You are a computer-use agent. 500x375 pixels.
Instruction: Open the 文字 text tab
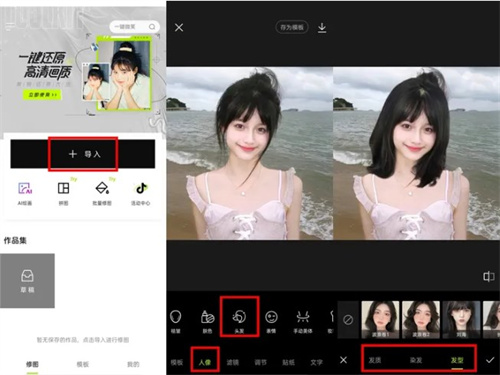(x=316, y=362)
